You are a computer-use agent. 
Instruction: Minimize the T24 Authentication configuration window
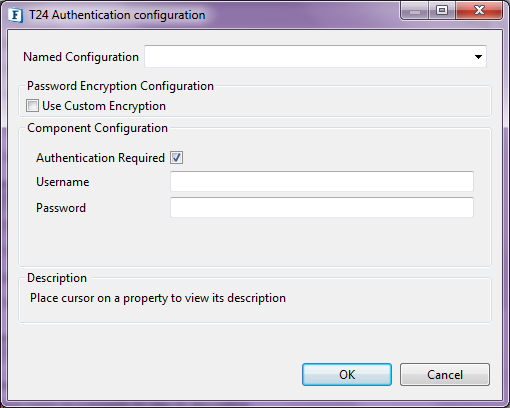click(415, 11)
